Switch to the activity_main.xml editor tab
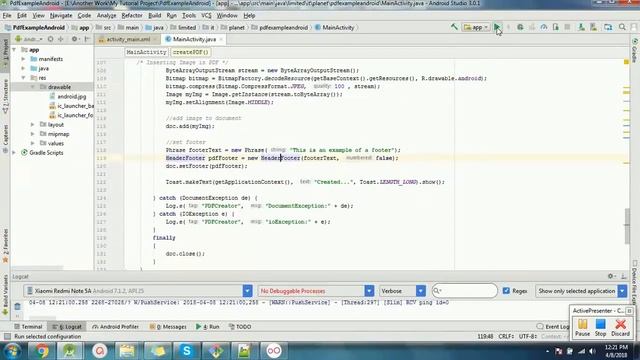 (128, 39)
